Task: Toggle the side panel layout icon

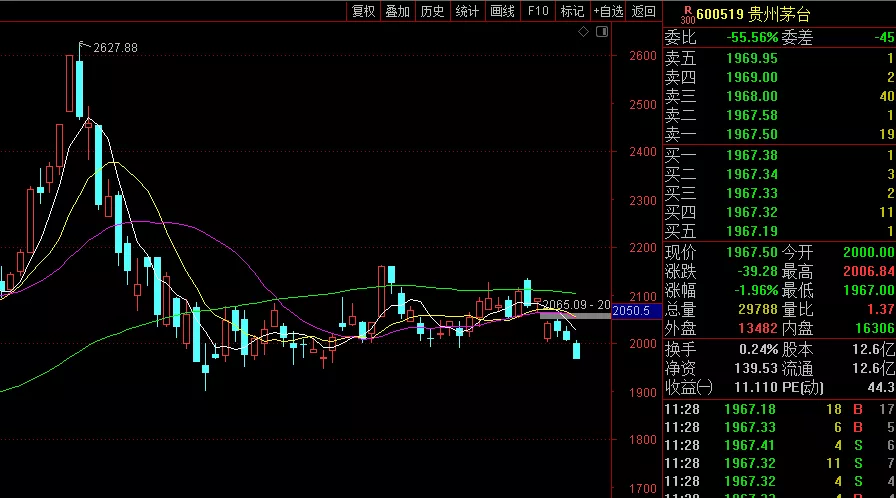Action: [602, 32]
